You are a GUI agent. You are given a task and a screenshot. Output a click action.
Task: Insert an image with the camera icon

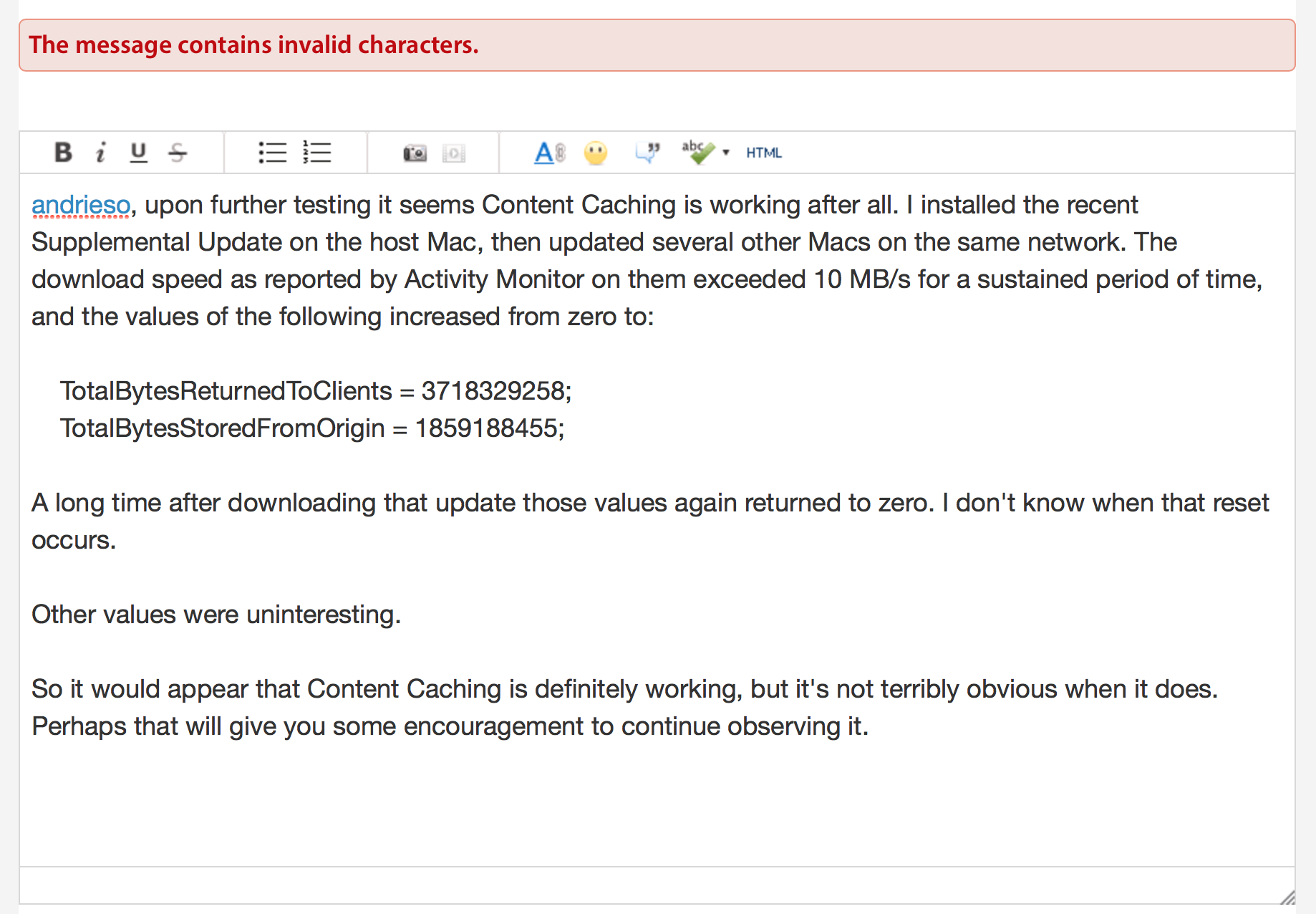pos(415,153)
